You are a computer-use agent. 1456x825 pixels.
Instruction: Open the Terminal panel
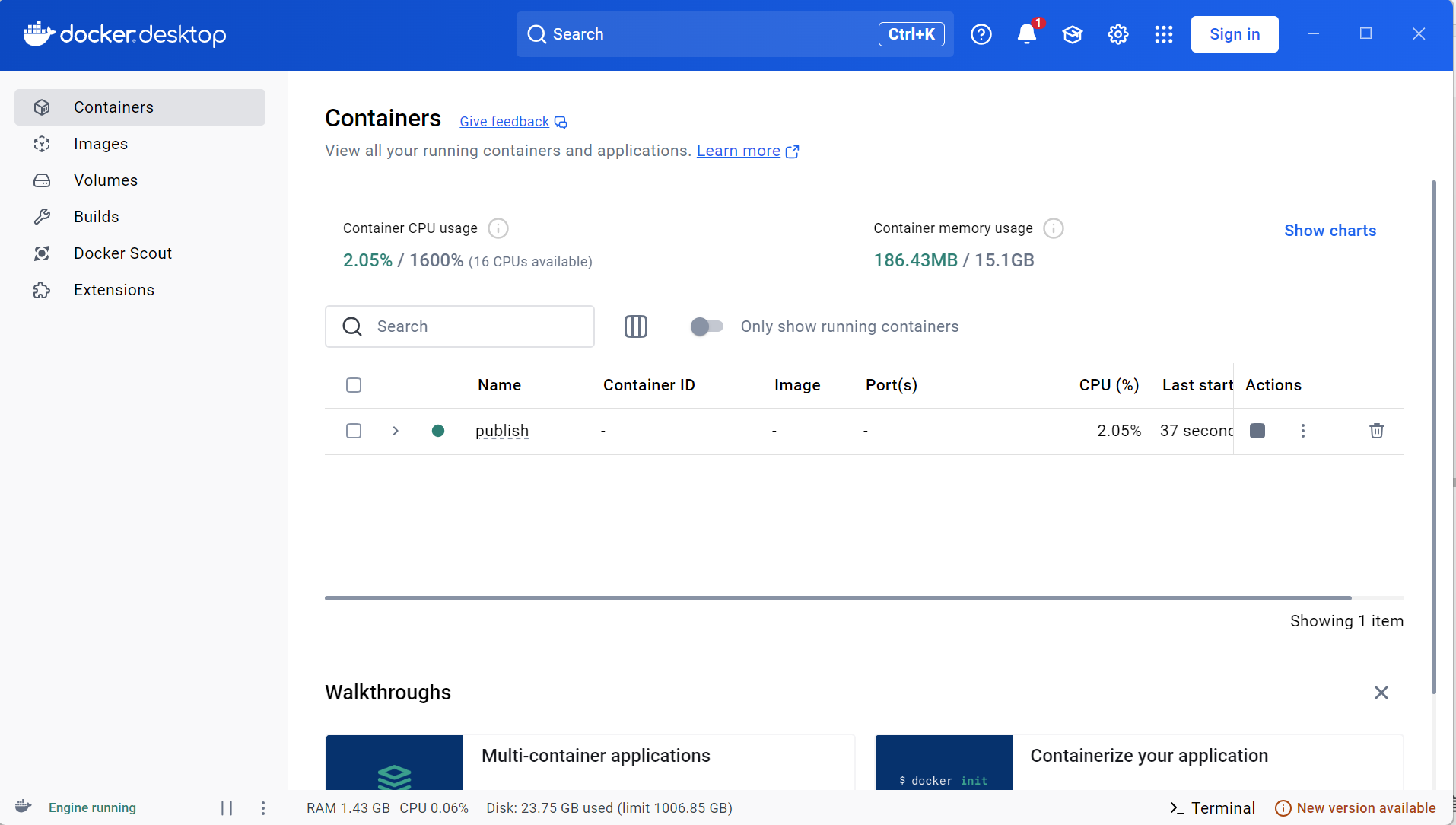tap(1213, 808)
